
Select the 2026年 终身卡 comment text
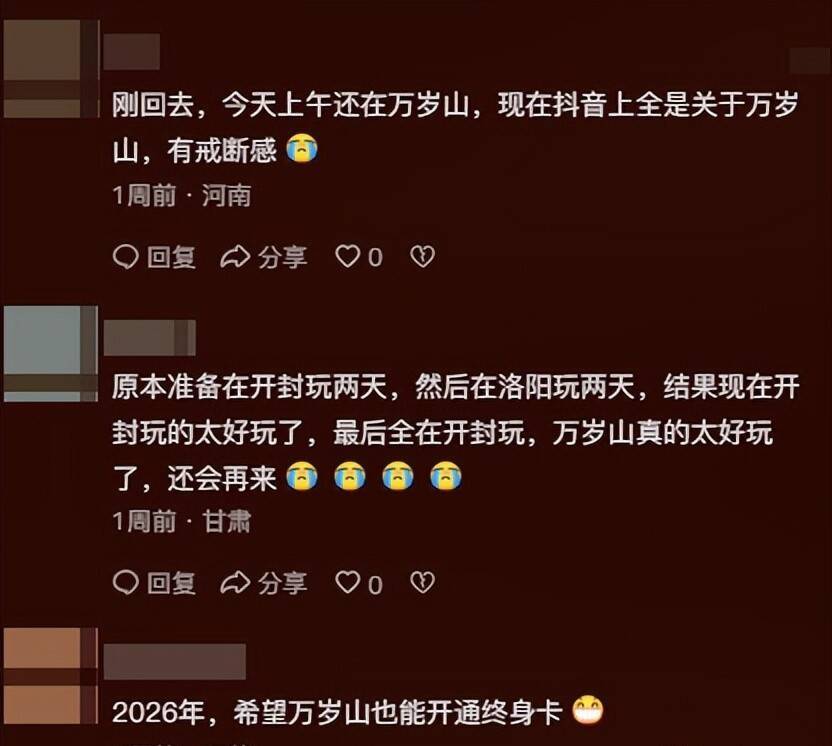[x=358, y=712]
